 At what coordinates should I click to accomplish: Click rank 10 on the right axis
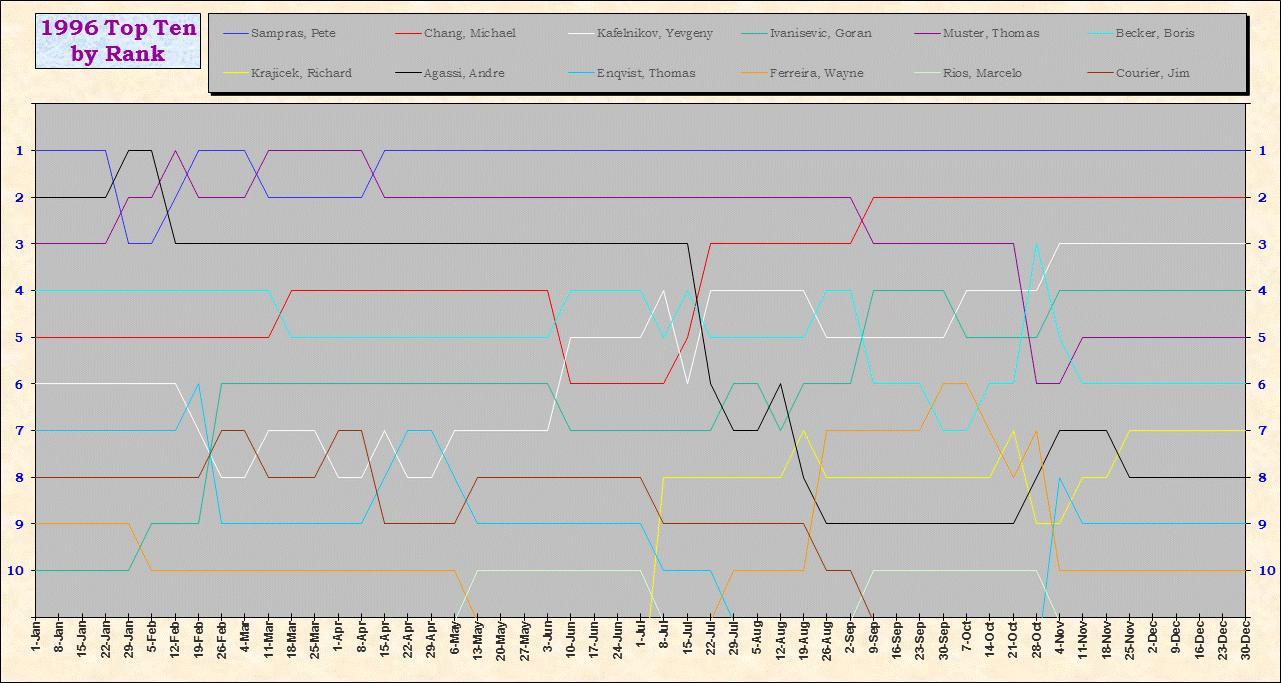tap(1265, 571)
